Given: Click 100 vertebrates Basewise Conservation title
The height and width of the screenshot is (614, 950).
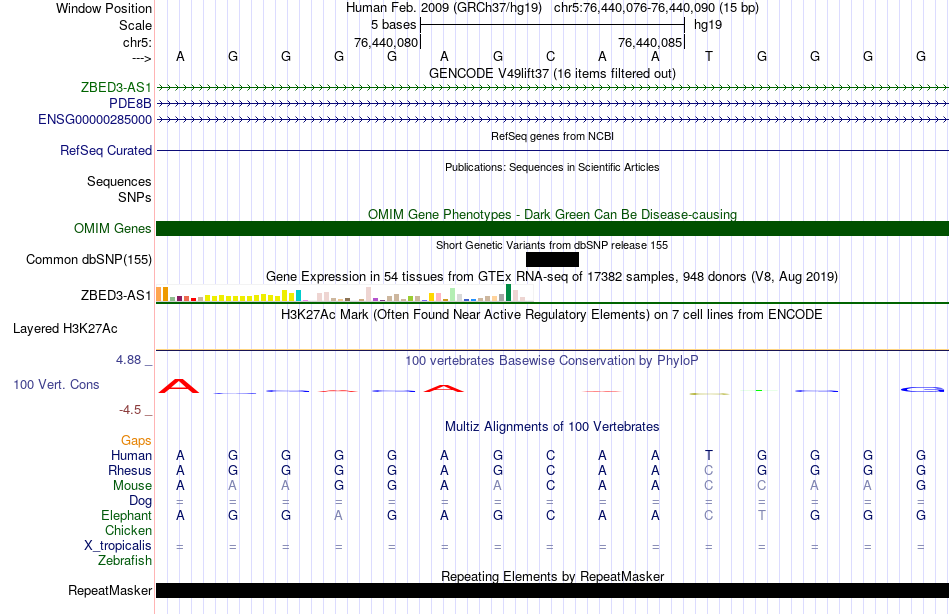Looking at the screenshot, I should pyautogui.click(x=552, y=361).
